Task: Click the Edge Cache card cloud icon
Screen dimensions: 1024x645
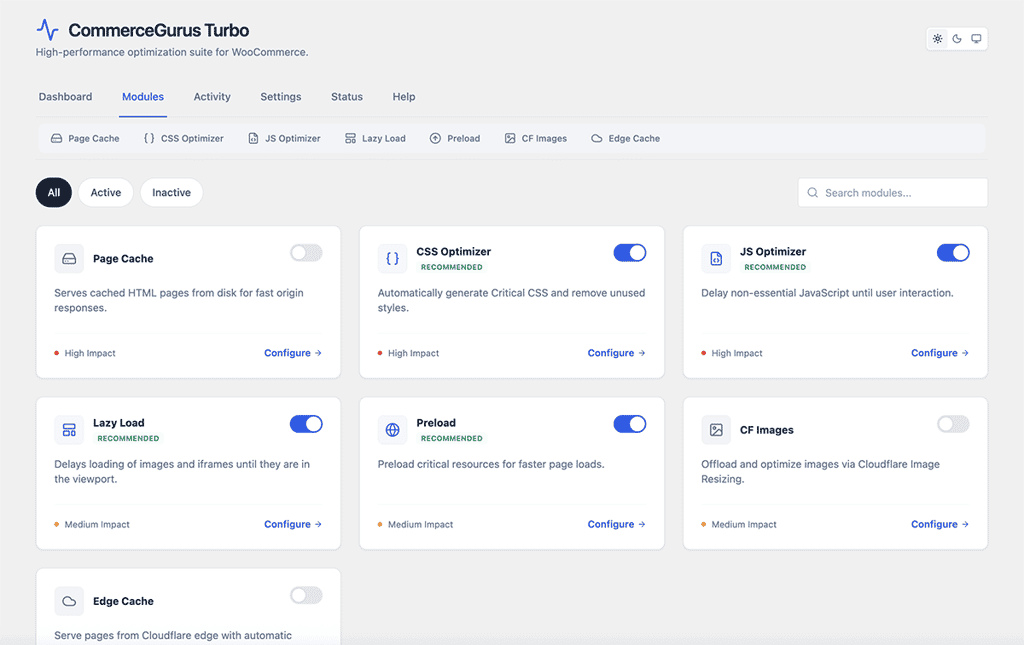Action: 69,601
